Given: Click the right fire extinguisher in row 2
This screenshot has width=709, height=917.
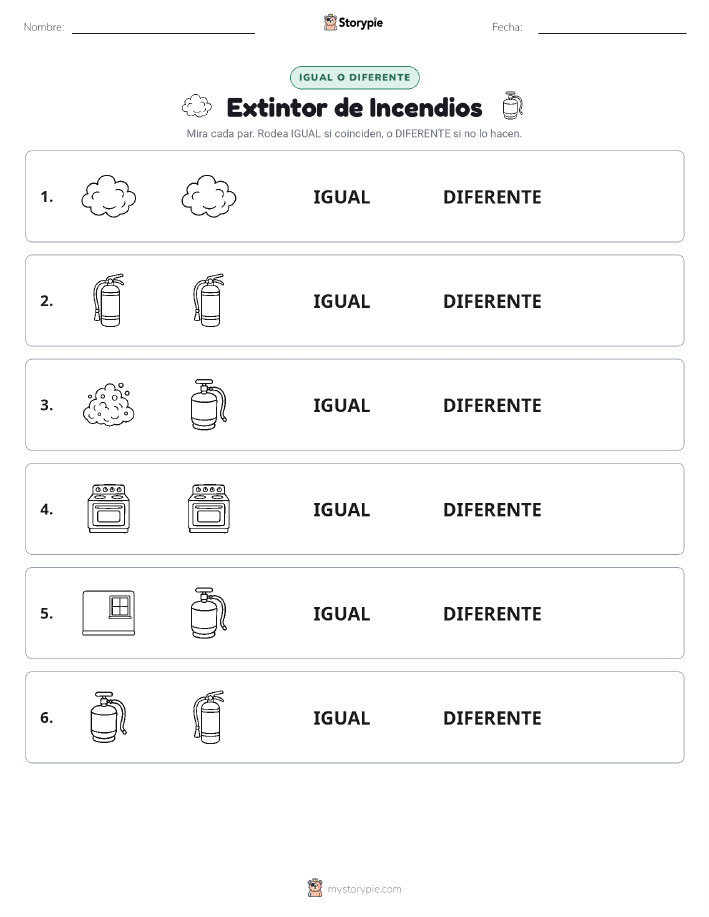Looking at the screenshot, I should click(209, 301).
